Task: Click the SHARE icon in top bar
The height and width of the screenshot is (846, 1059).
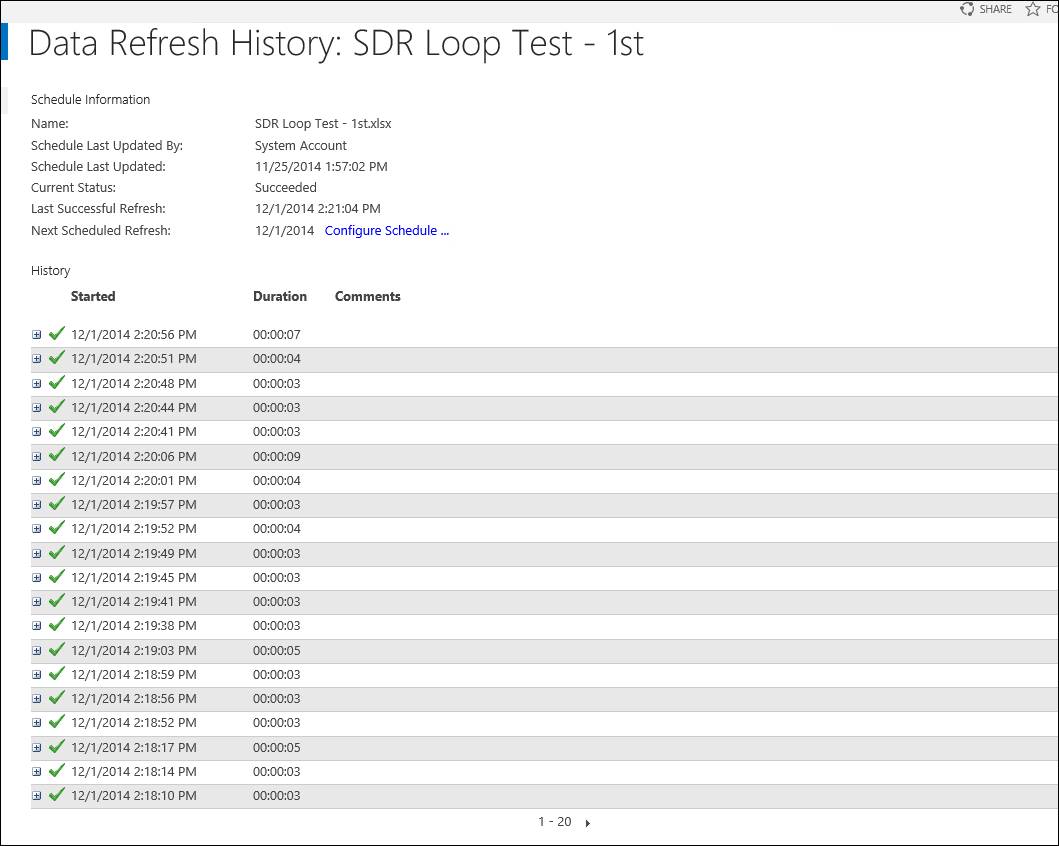Action: [967, 9]
